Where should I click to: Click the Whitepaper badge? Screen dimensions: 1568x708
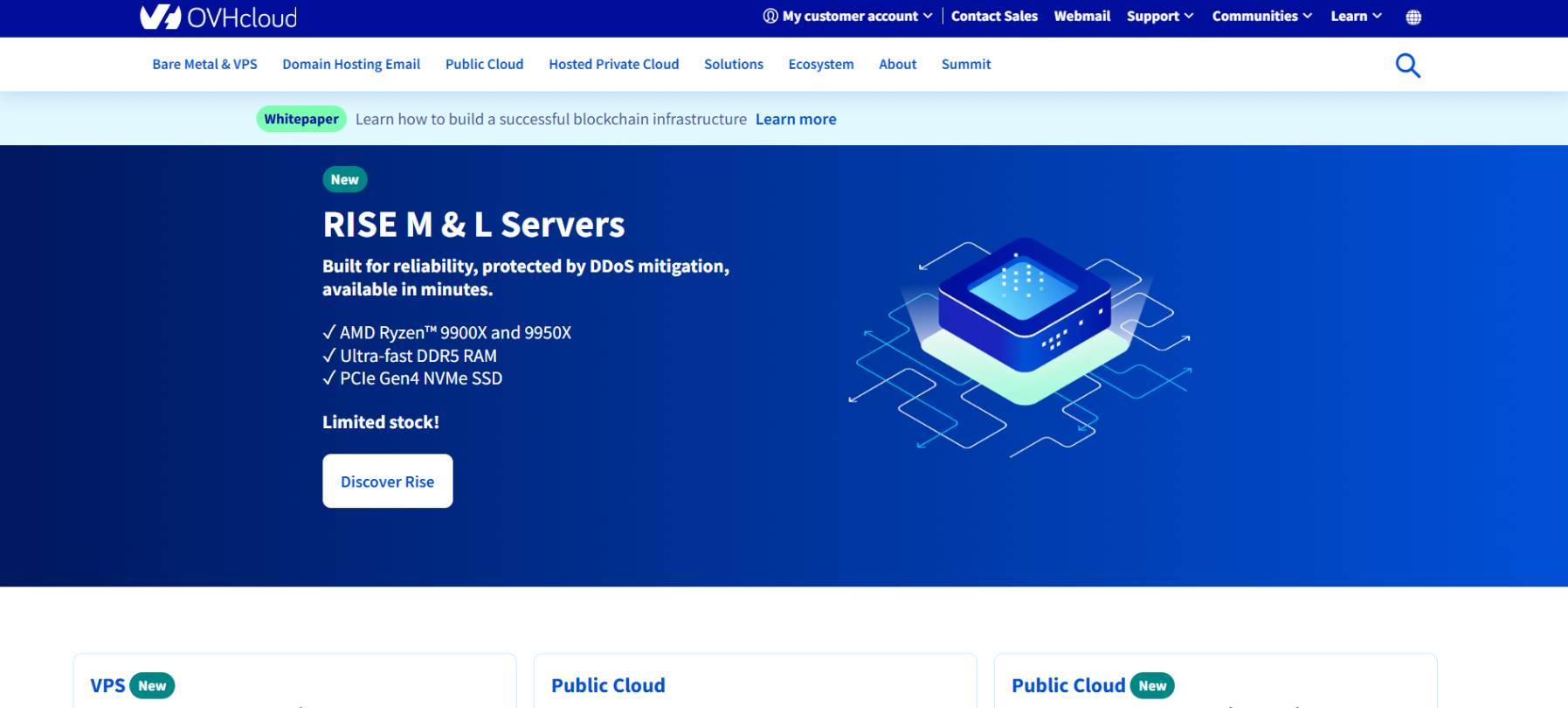click(x=301, y=119)
